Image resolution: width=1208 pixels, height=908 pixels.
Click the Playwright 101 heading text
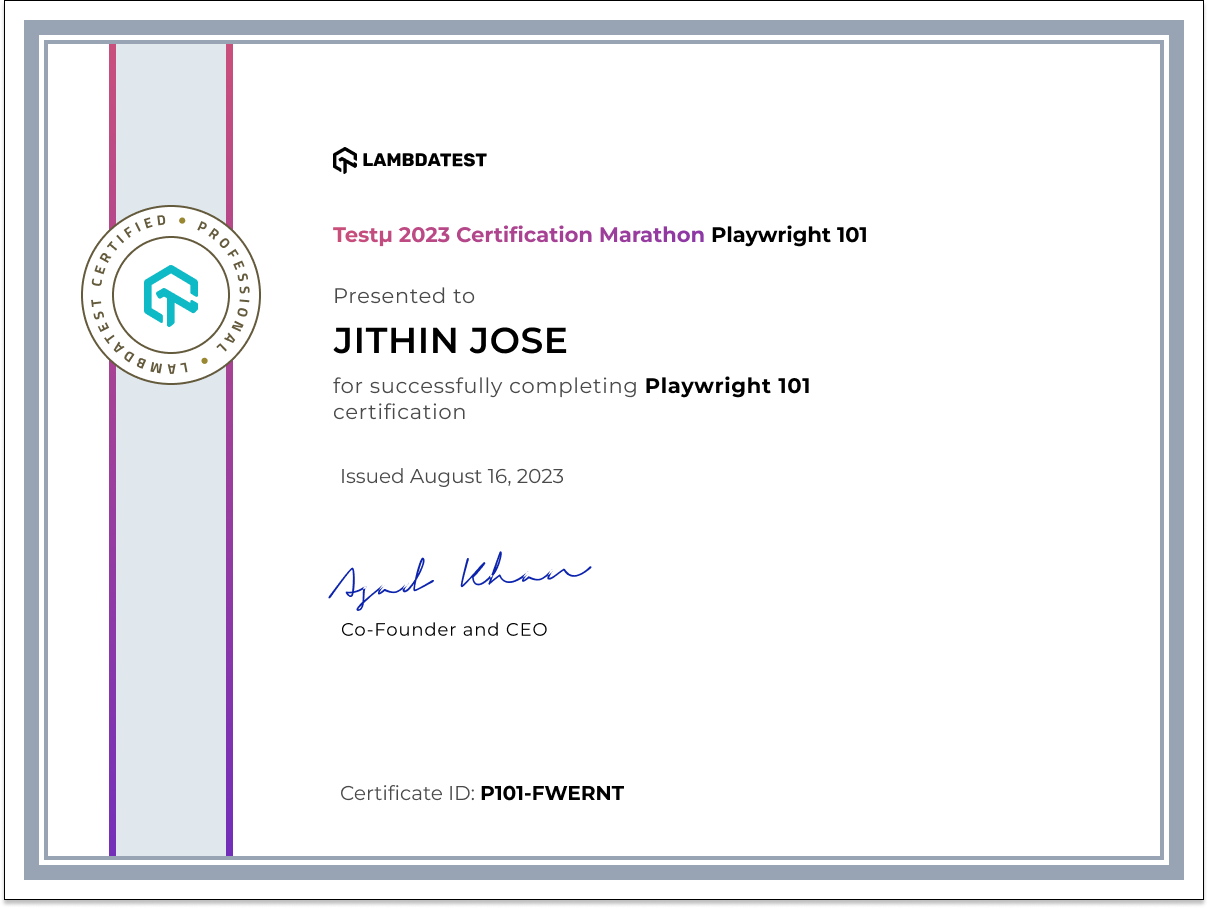pyautogui.click(x=787, y=234)
